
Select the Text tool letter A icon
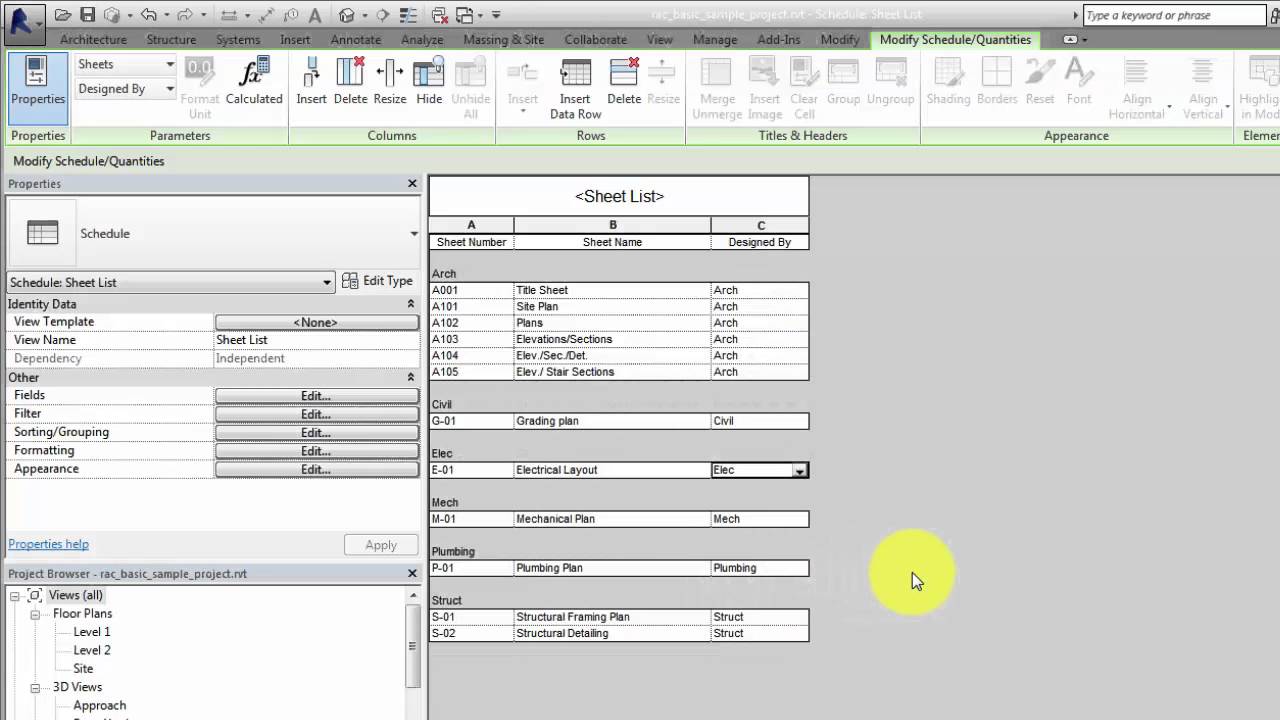314,15
